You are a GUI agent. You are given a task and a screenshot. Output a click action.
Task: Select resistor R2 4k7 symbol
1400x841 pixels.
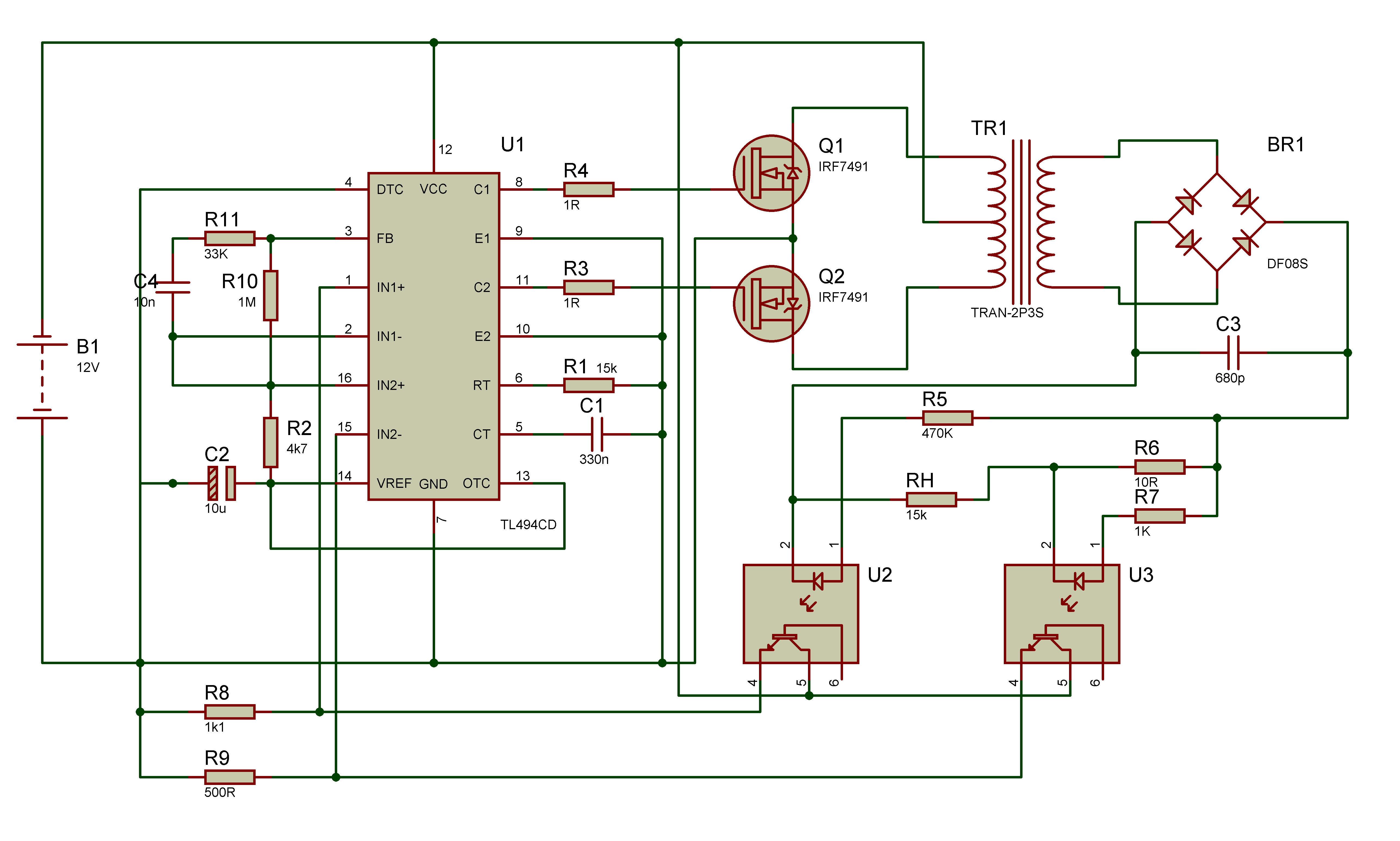pos(271,443)
